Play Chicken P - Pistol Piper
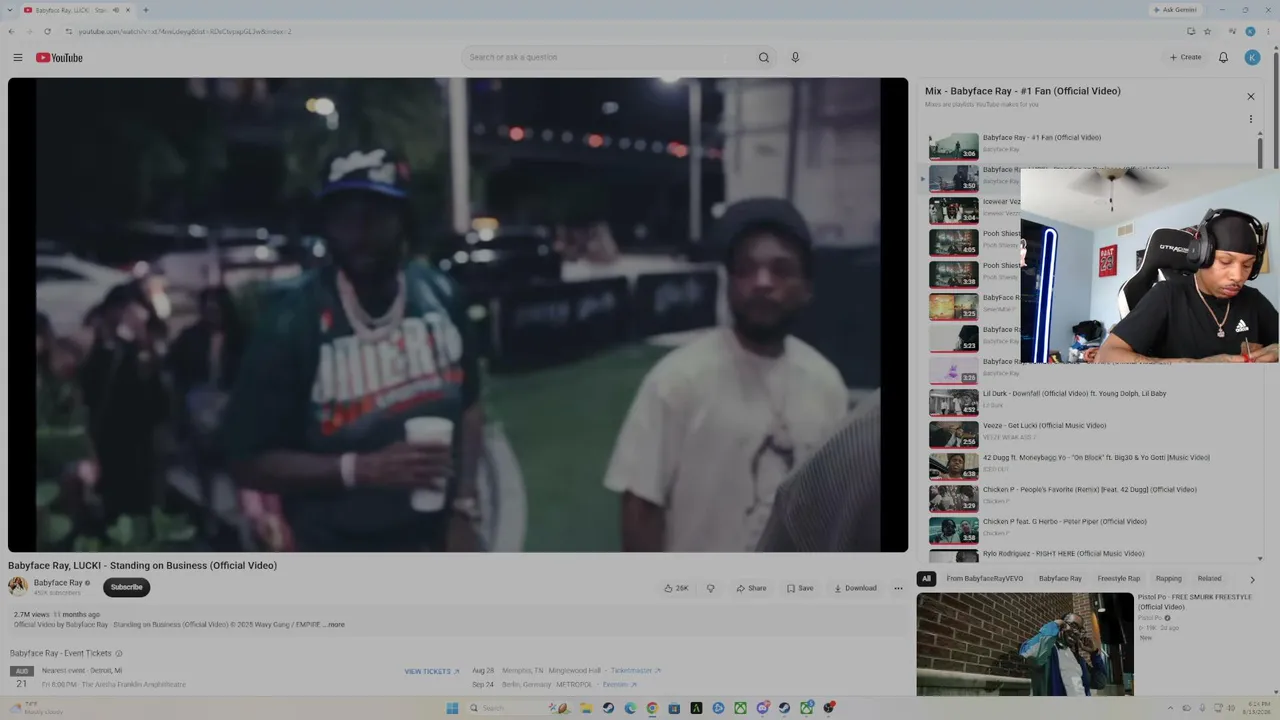Screen dimensions: 1280x720 (x=1090, y=529)
